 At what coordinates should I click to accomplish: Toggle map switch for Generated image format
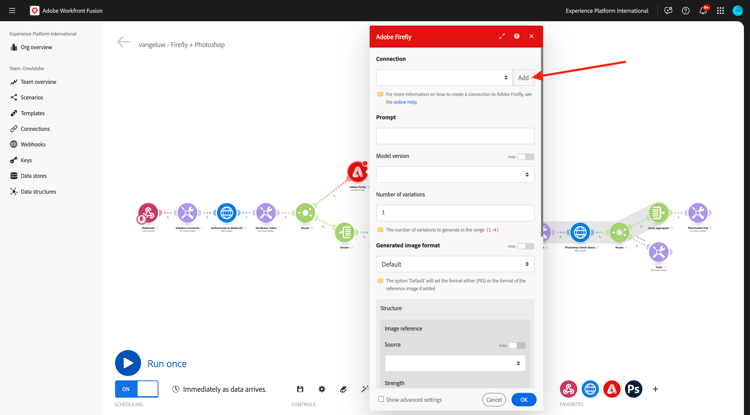tap(526, 246)
